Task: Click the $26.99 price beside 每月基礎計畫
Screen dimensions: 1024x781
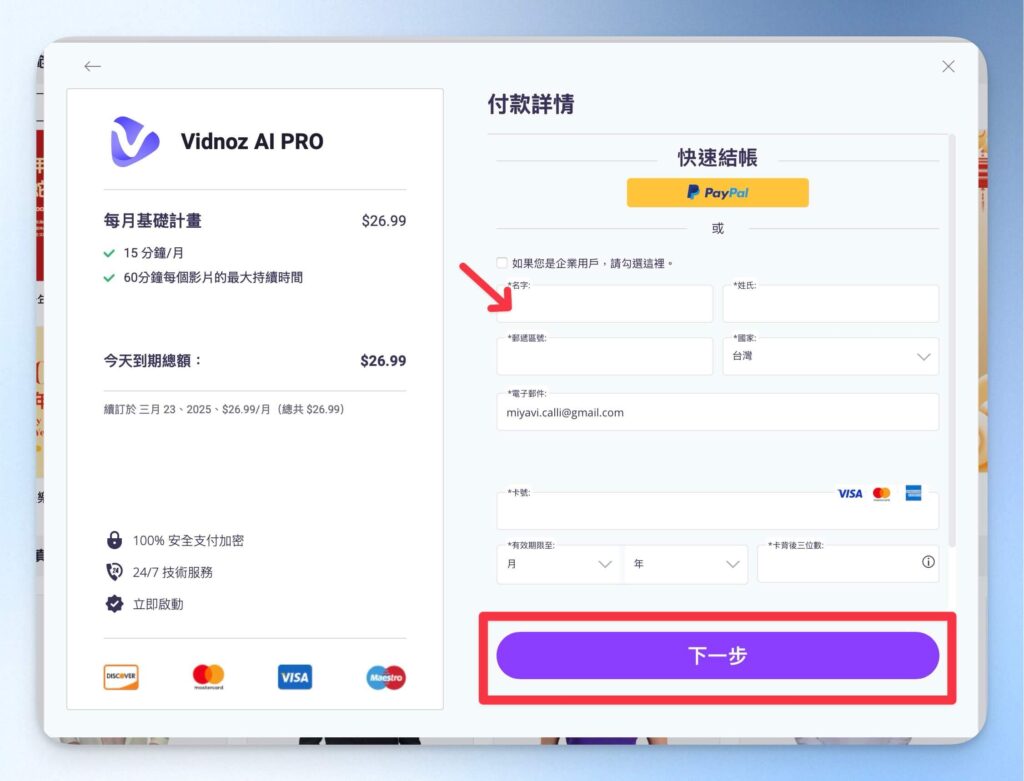Action: (x=384, y=221)
